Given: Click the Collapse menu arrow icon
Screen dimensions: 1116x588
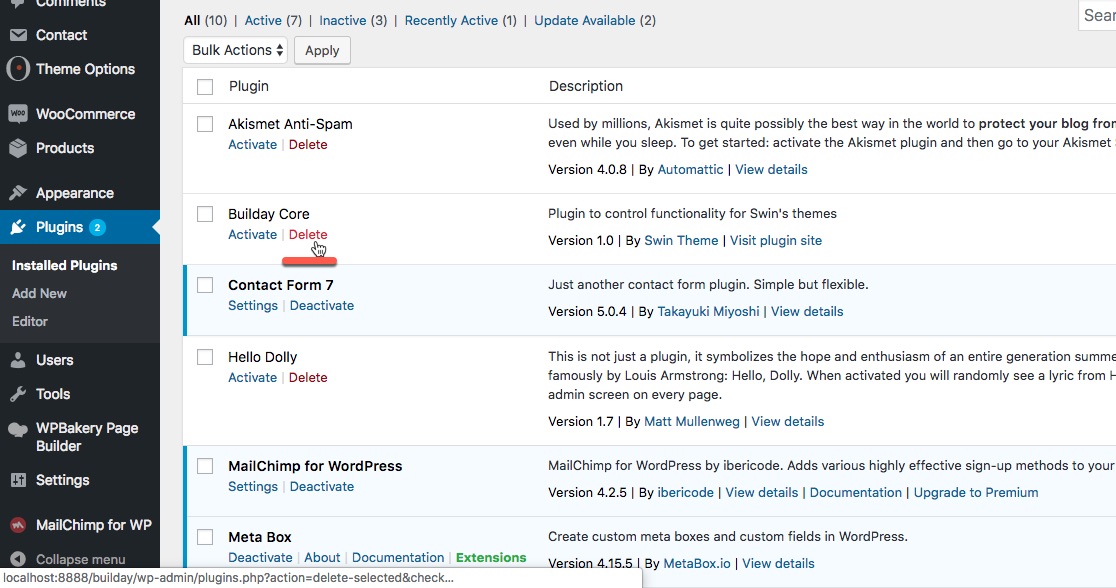Looking at the screenshot, I should click(19, 560).
